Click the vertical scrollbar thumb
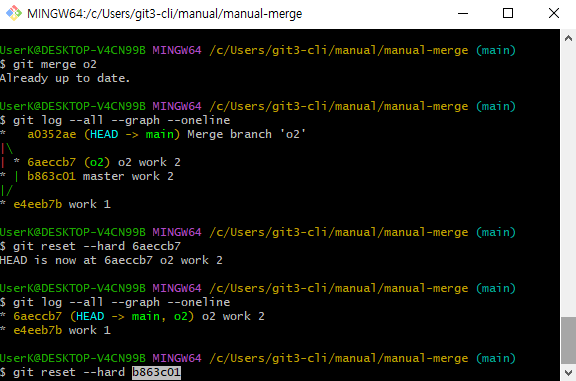Image resolution: width=576 pixels, height=381 pixels. coord(568,341)
